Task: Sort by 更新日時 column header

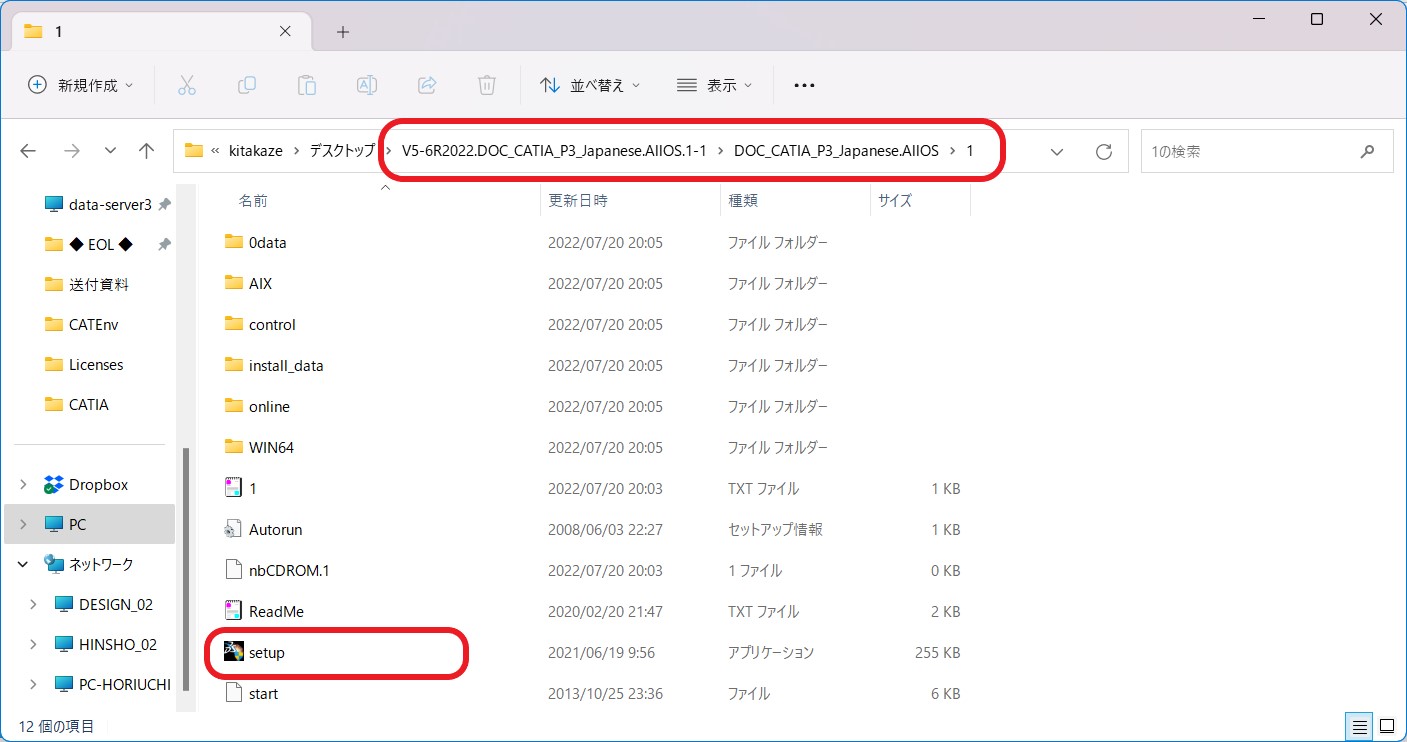Action: (x=578, y=200)
